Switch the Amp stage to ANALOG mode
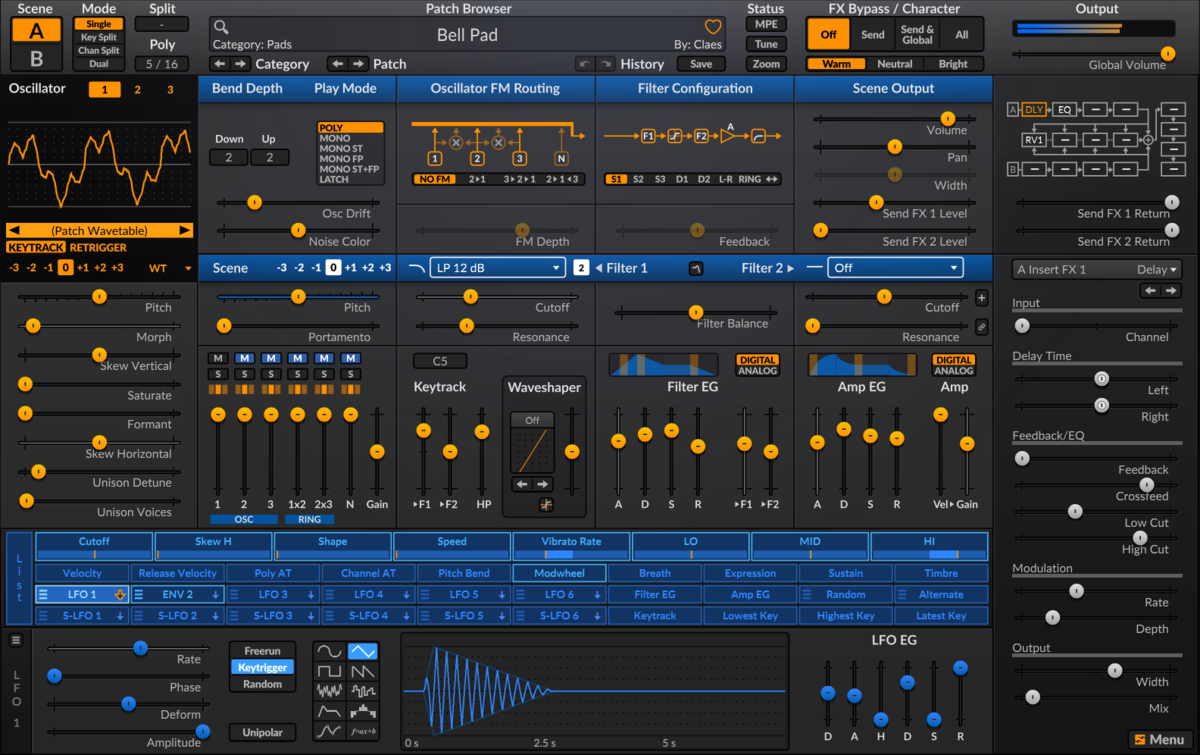This screenshot has height=755, width=1200. [953, 372]
